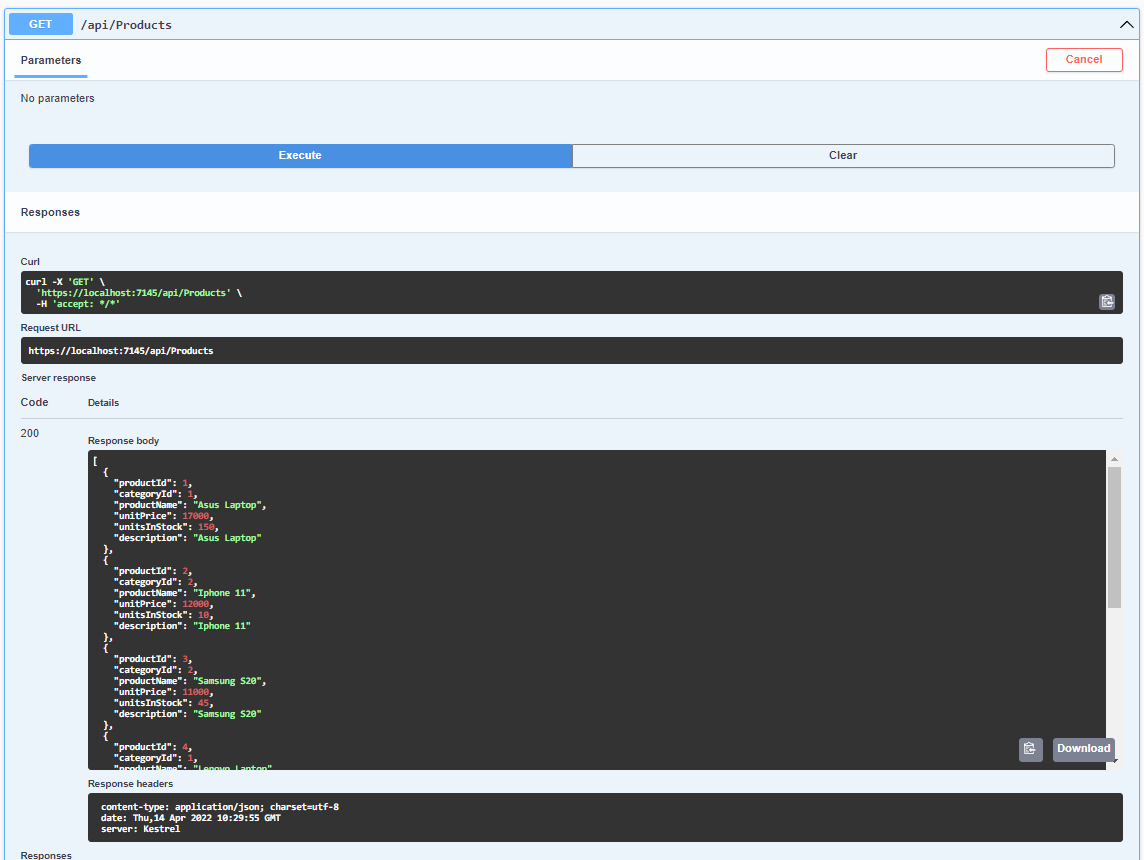Cancel the try-it-out mode
The image size is (1144, 860).
(x=1084, y=59)
